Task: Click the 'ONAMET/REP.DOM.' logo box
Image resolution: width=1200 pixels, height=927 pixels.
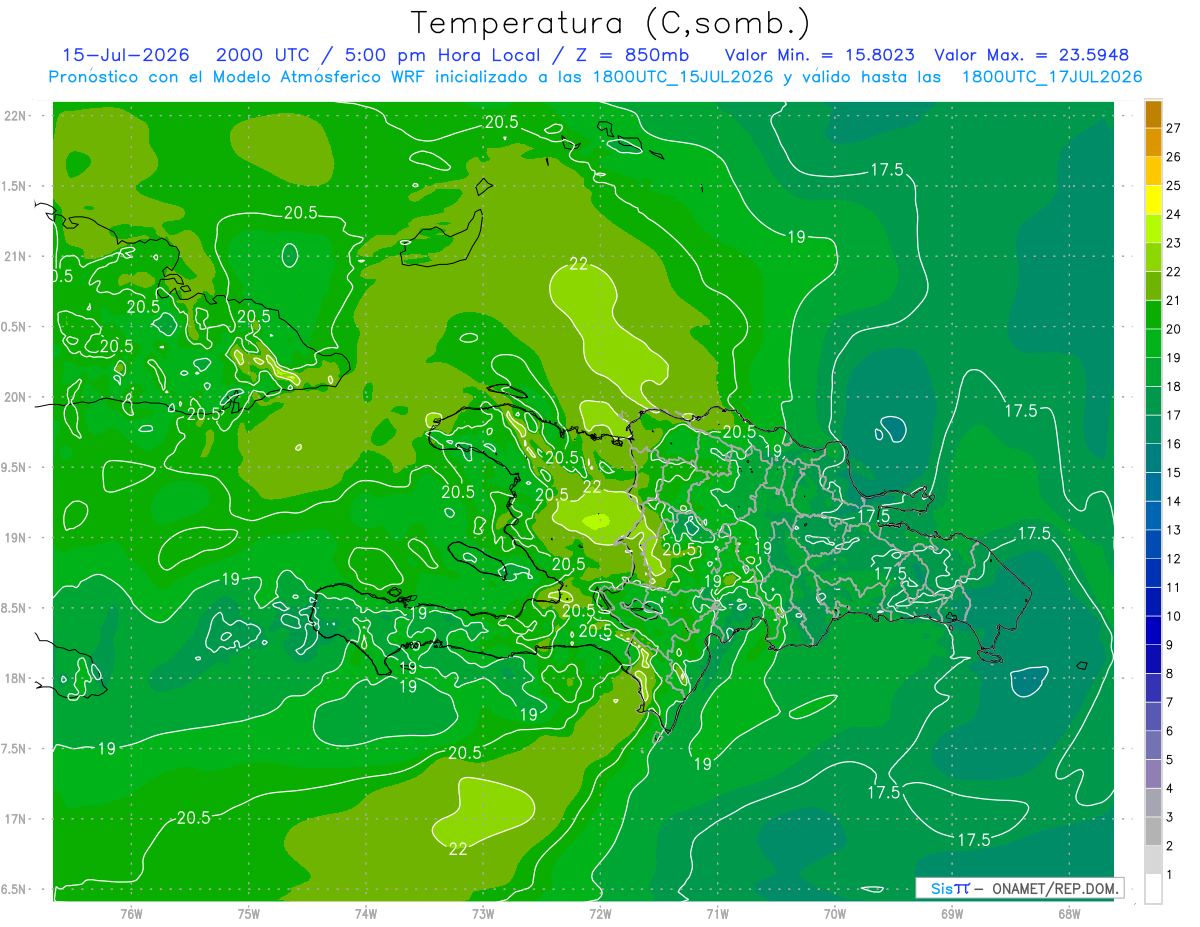Action: [1019, 888]
